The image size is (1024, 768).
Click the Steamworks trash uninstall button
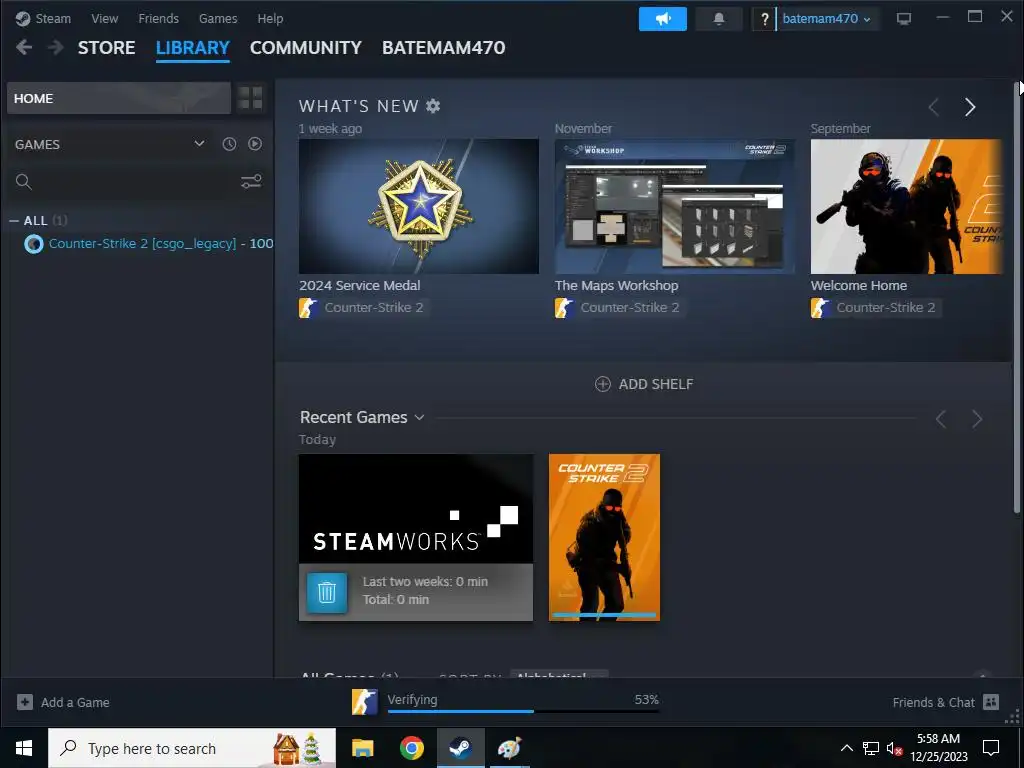327,592
